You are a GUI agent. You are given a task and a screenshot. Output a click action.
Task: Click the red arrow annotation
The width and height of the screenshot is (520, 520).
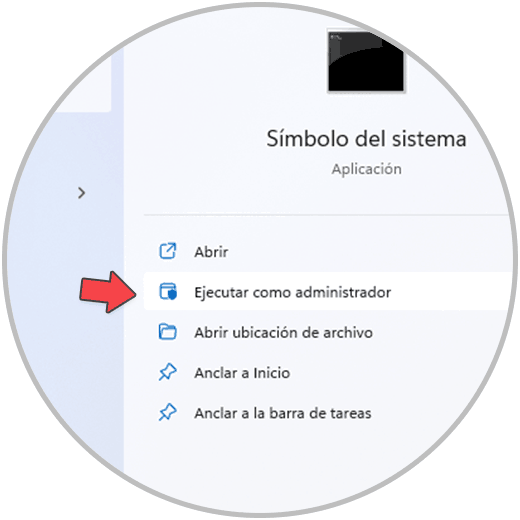(108, 292)
